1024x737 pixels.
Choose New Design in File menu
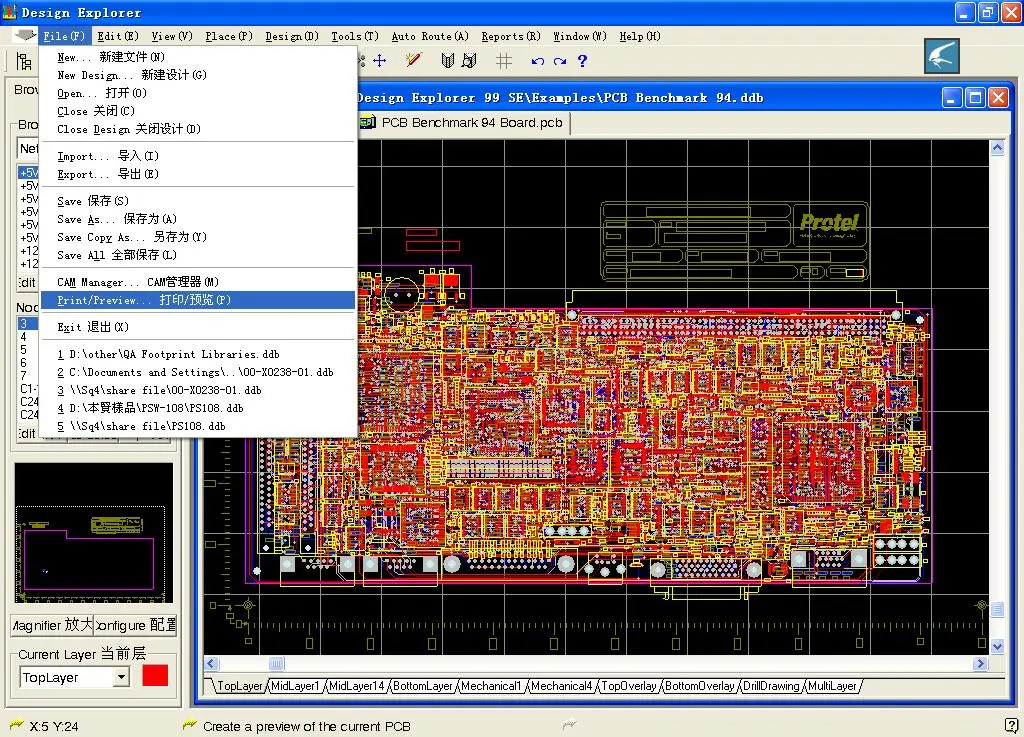point(197,75)
